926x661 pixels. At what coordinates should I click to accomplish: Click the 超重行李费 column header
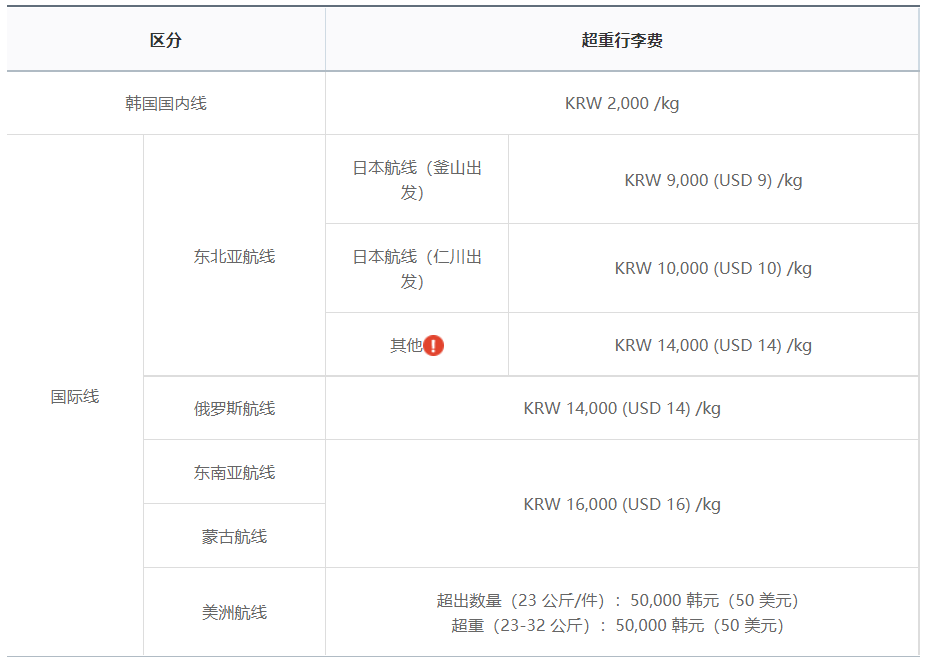(622, 41)
